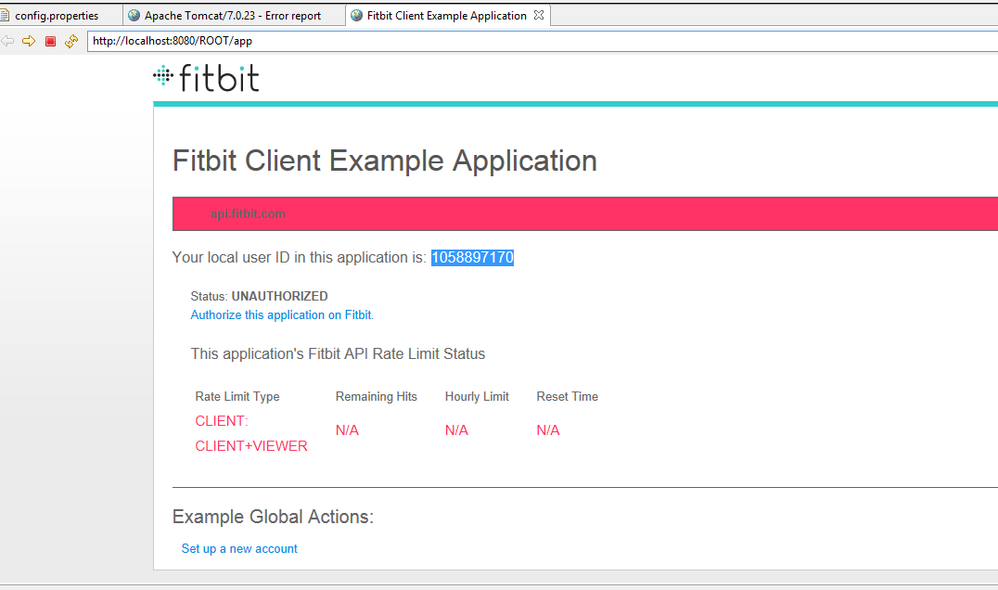Click the globe icon on Fitbit tab
Image resolution: width=998 pixels, height=590 pixels.
point(356,15)
